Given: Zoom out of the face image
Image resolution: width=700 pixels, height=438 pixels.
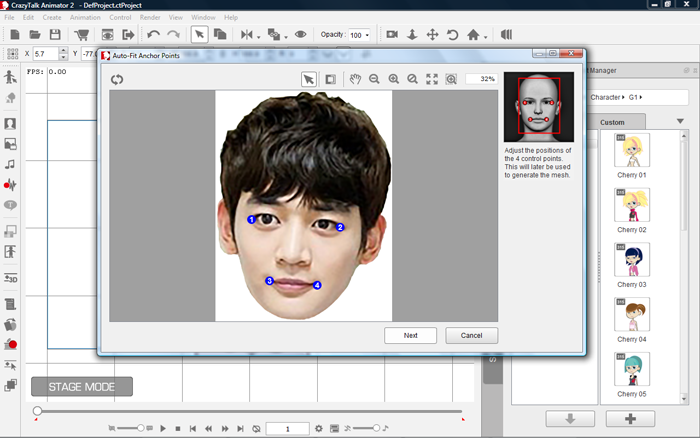Looking at the screenshot, I should pos(374,79).
